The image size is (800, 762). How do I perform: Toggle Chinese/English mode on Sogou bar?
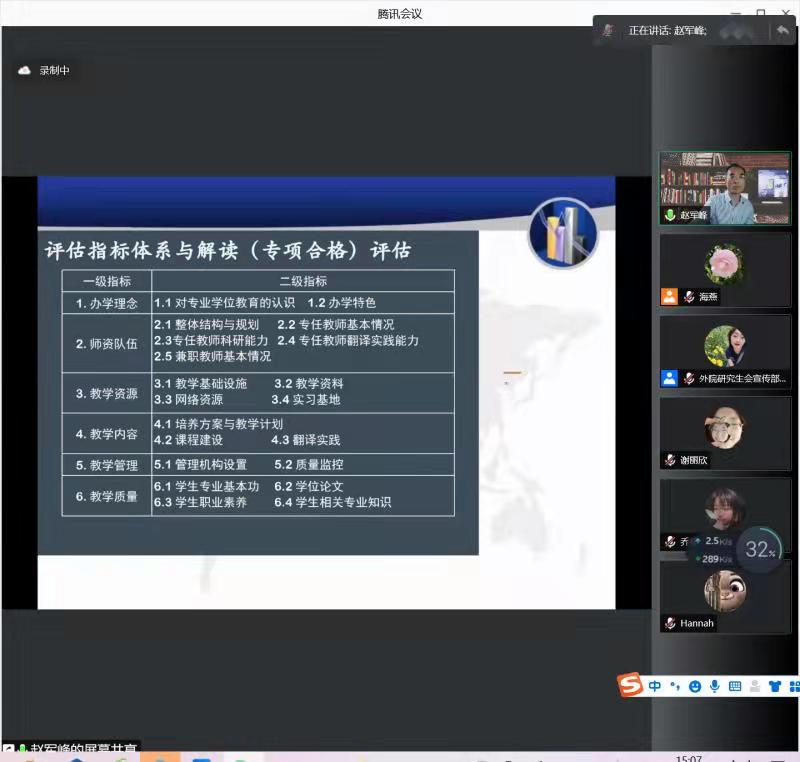[655, 686]
